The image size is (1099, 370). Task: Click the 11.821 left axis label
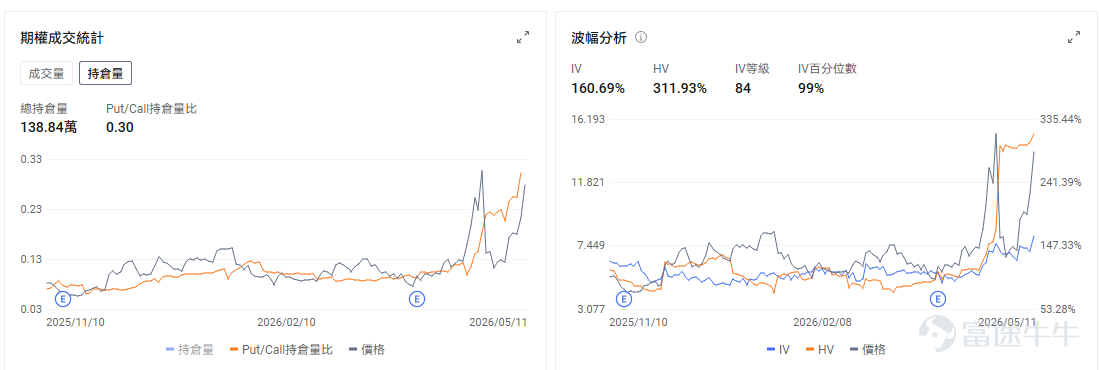[x=588, y=182]
